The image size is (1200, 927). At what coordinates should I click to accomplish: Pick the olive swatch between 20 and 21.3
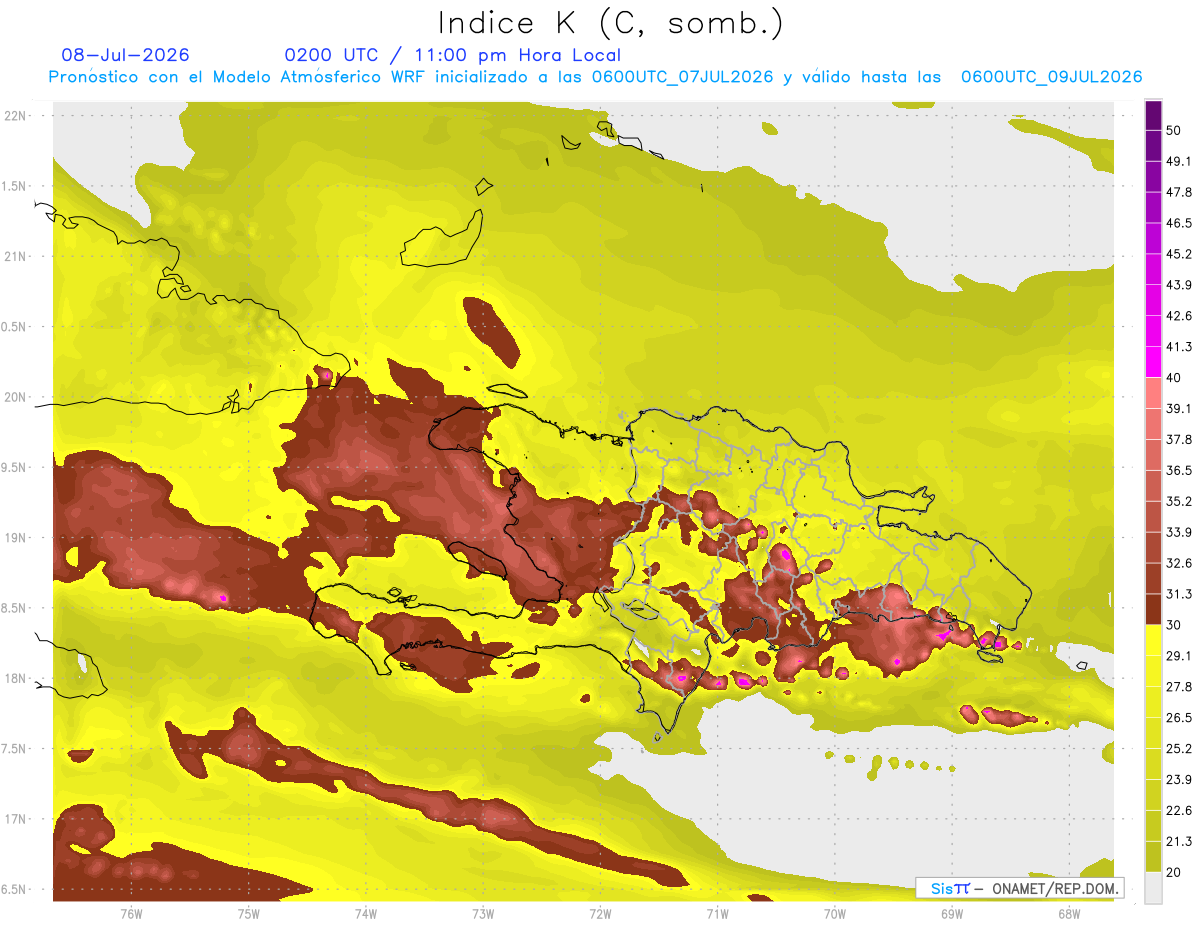[1153, 857]
